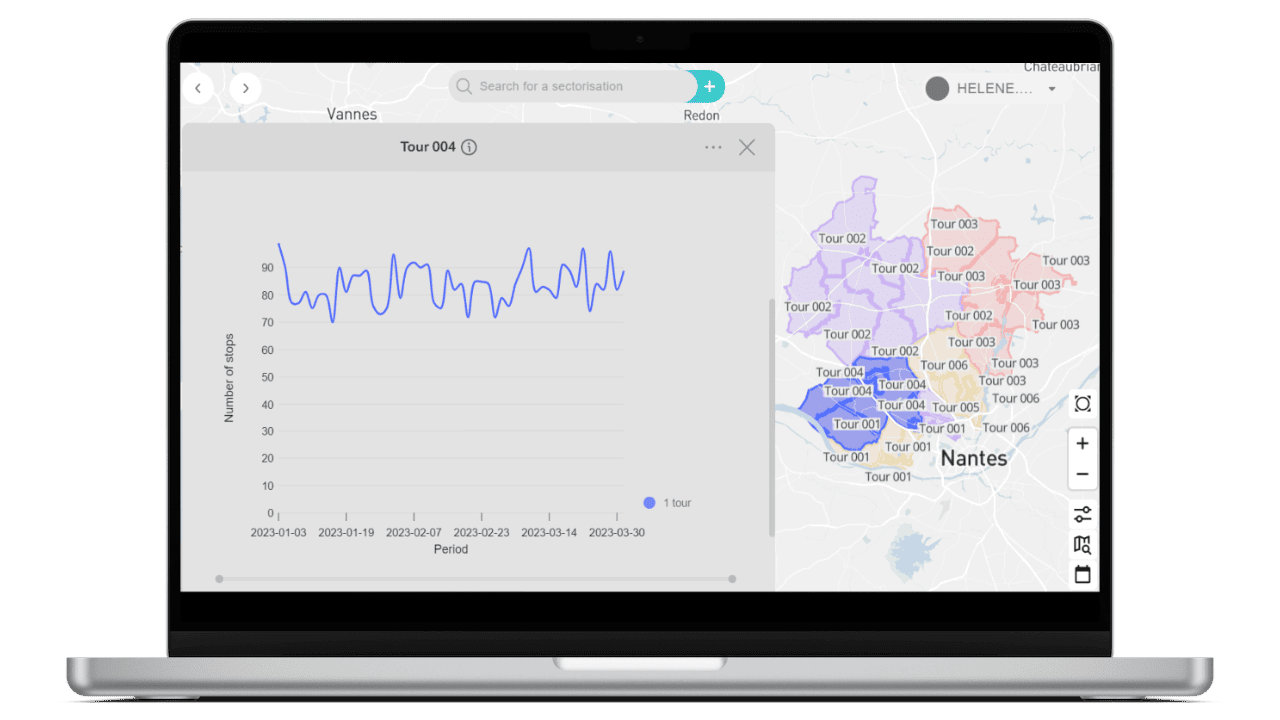This screenshot has width=1280, height=720.
Task: Click the left handle of period slider
Action: click(219, 579)
